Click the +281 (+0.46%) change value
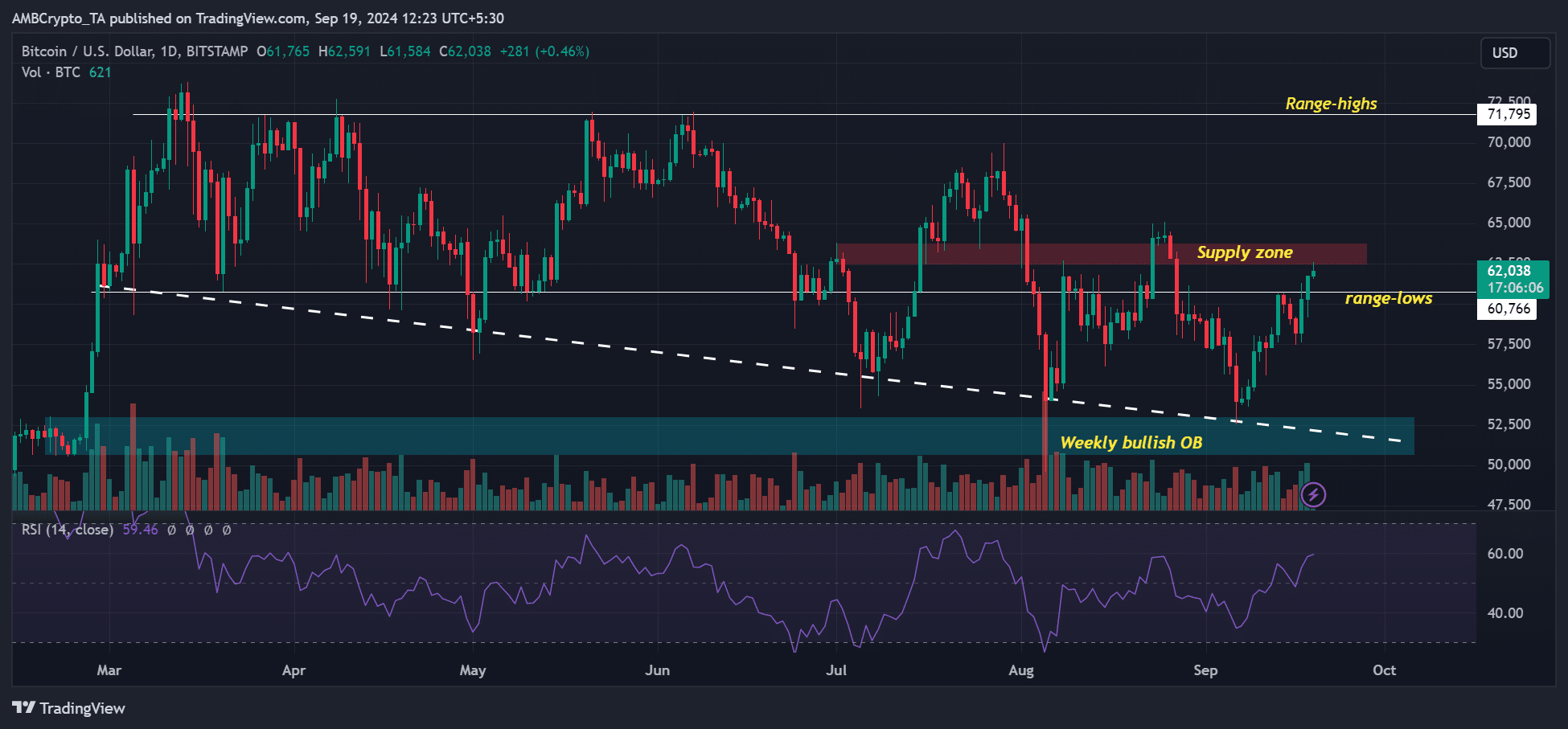Screen dimensions: 1568x729 click(x=544, y=51)
